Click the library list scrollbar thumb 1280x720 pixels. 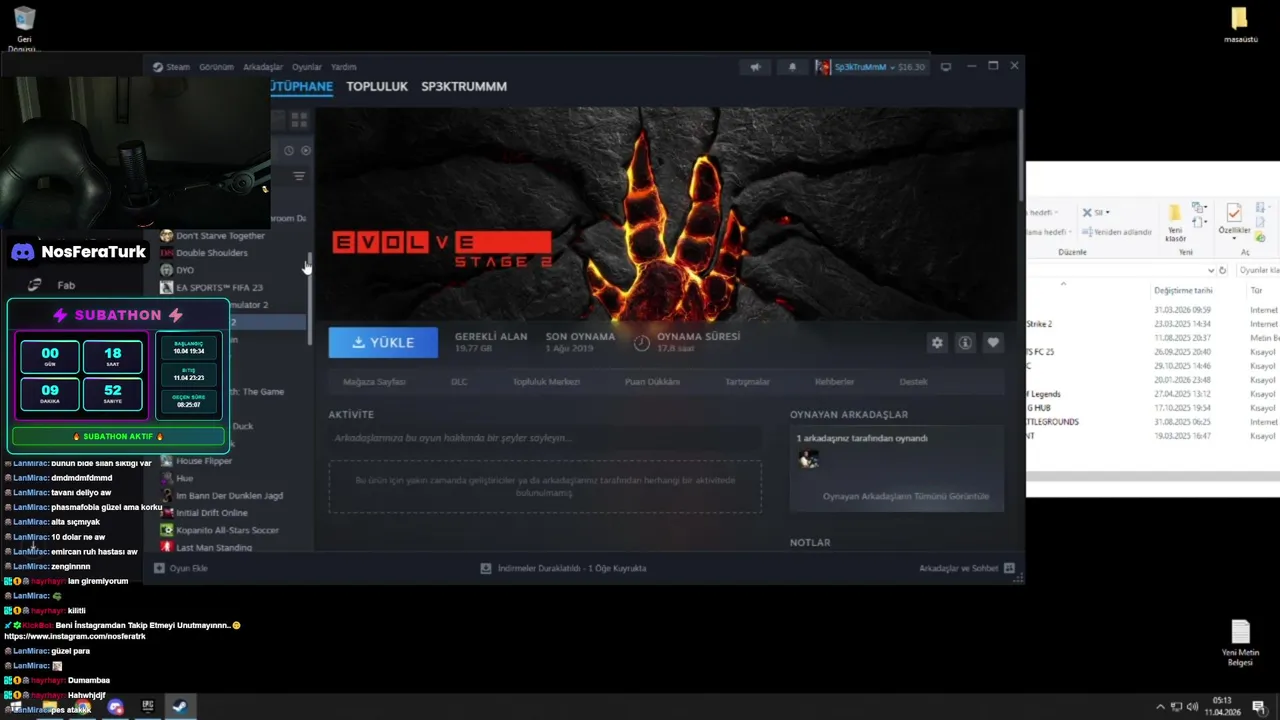pos(309,297)
